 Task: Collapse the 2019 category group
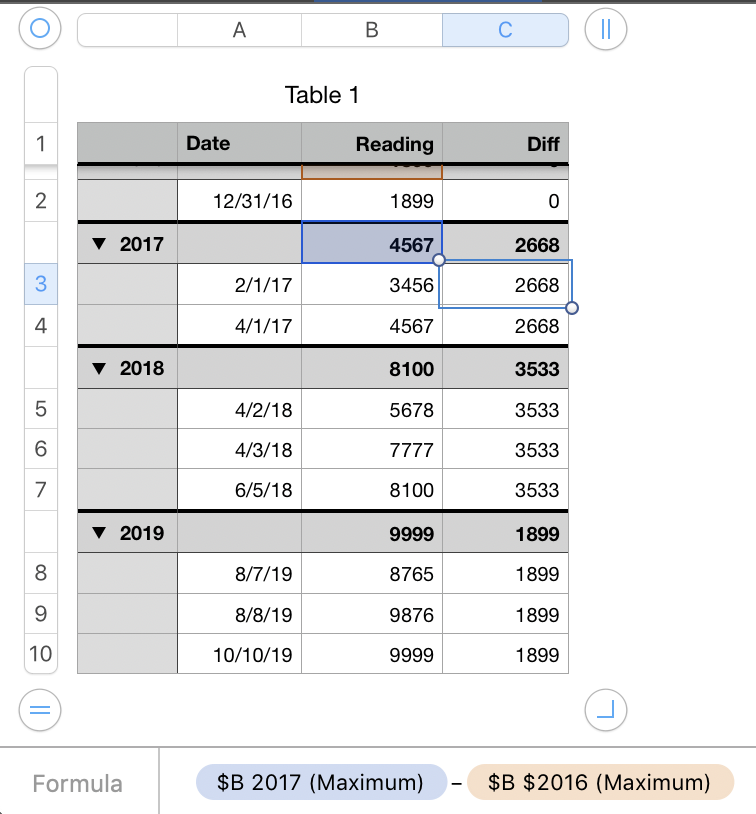[x=98, y=533]
